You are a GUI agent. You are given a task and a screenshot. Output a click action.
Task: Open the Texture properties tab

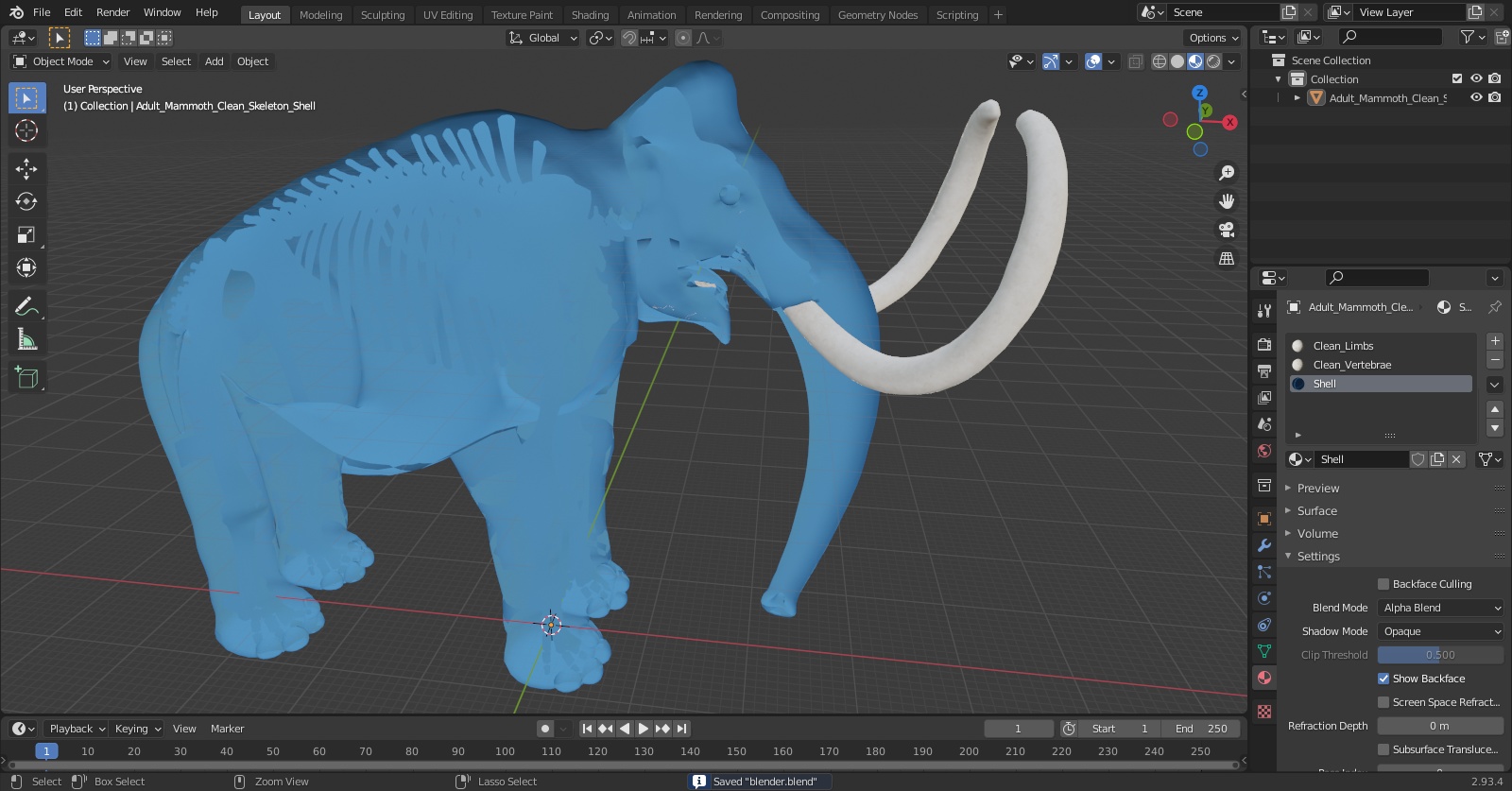pos(1264,712)
